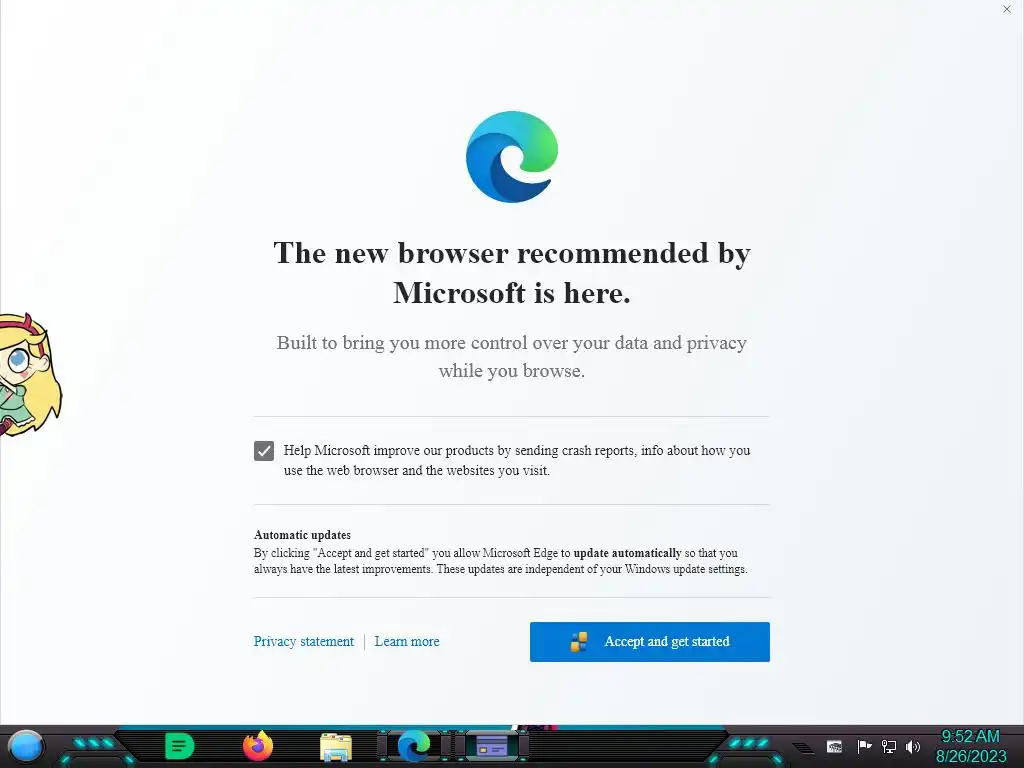This screenshot has width=1024, height=768.
Task: Open the Action Center flag icon
Action: pos(864,746)
